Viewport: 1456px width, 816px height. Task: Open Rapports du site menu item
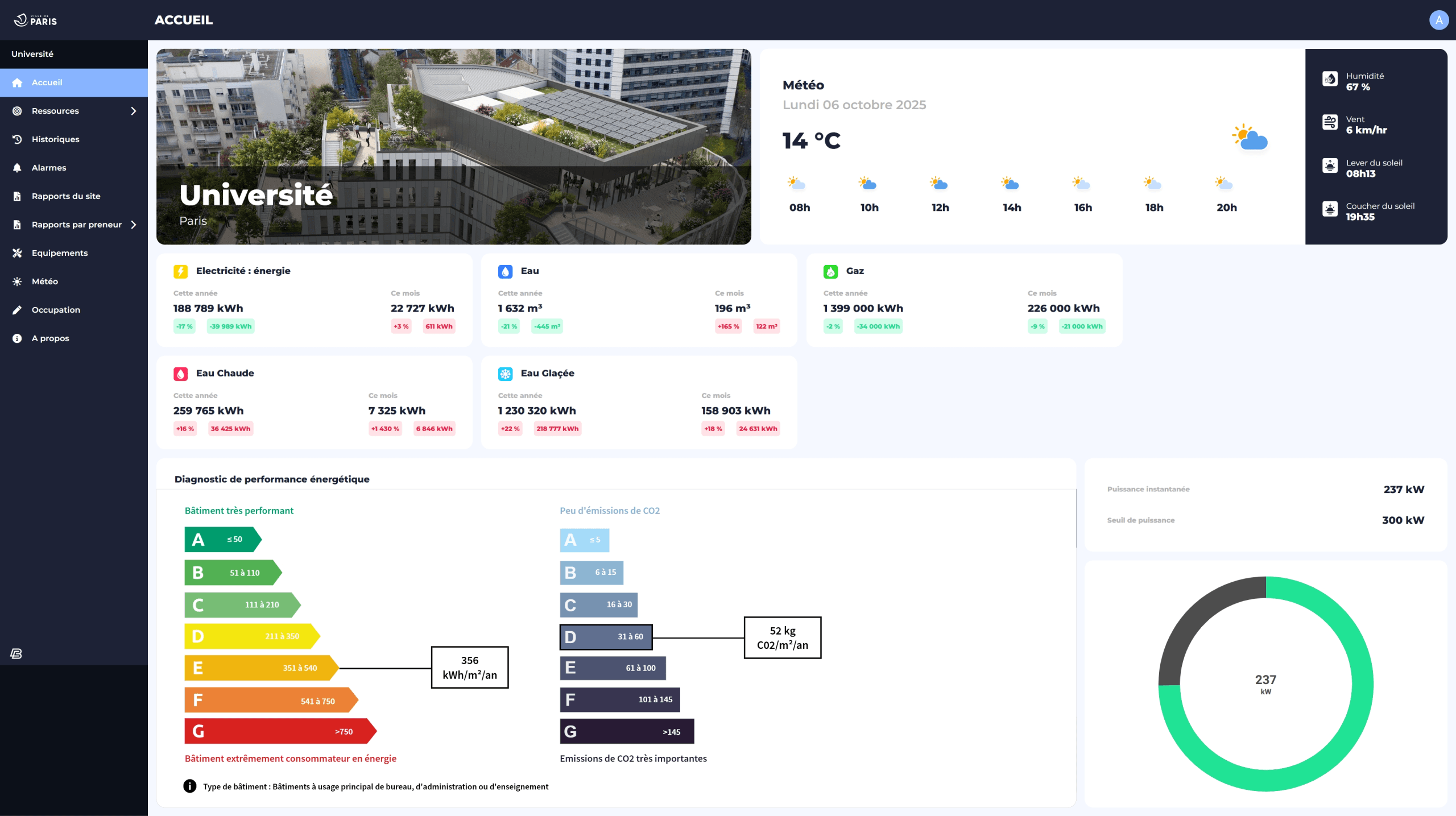pos(66,196)
